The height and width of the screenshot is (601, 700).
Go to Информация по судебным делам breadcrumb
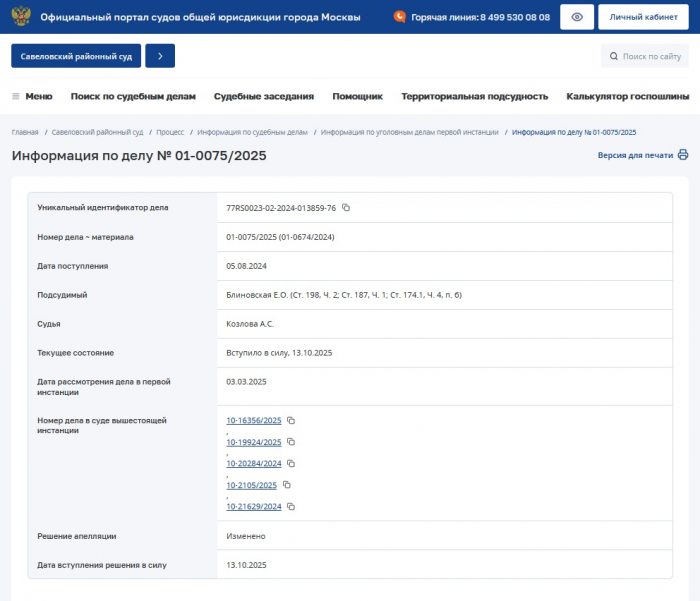tap(252, 132)
